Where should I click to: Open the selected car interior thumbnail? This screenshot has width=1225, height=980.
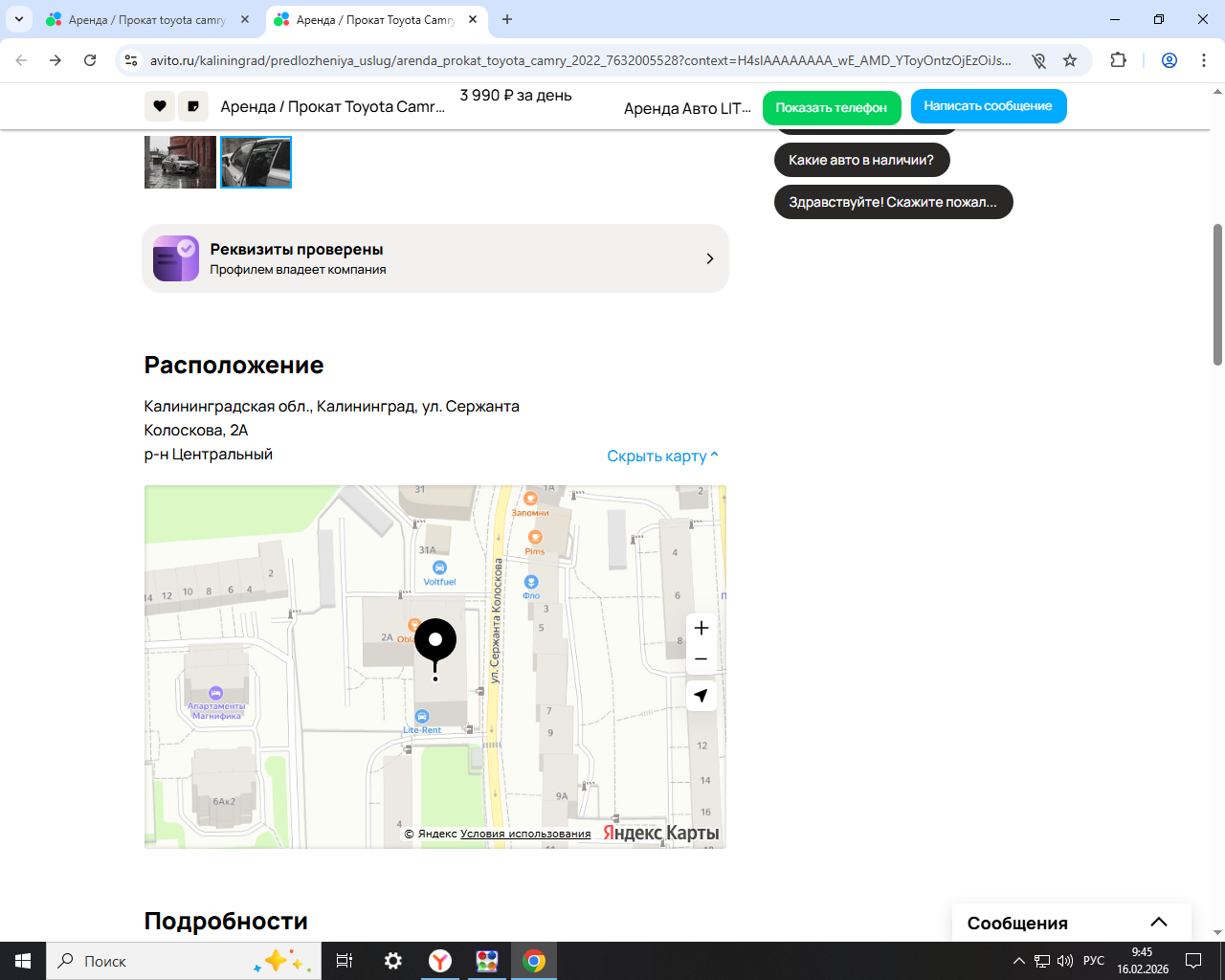pyautogui.click(x=256, y=162)
